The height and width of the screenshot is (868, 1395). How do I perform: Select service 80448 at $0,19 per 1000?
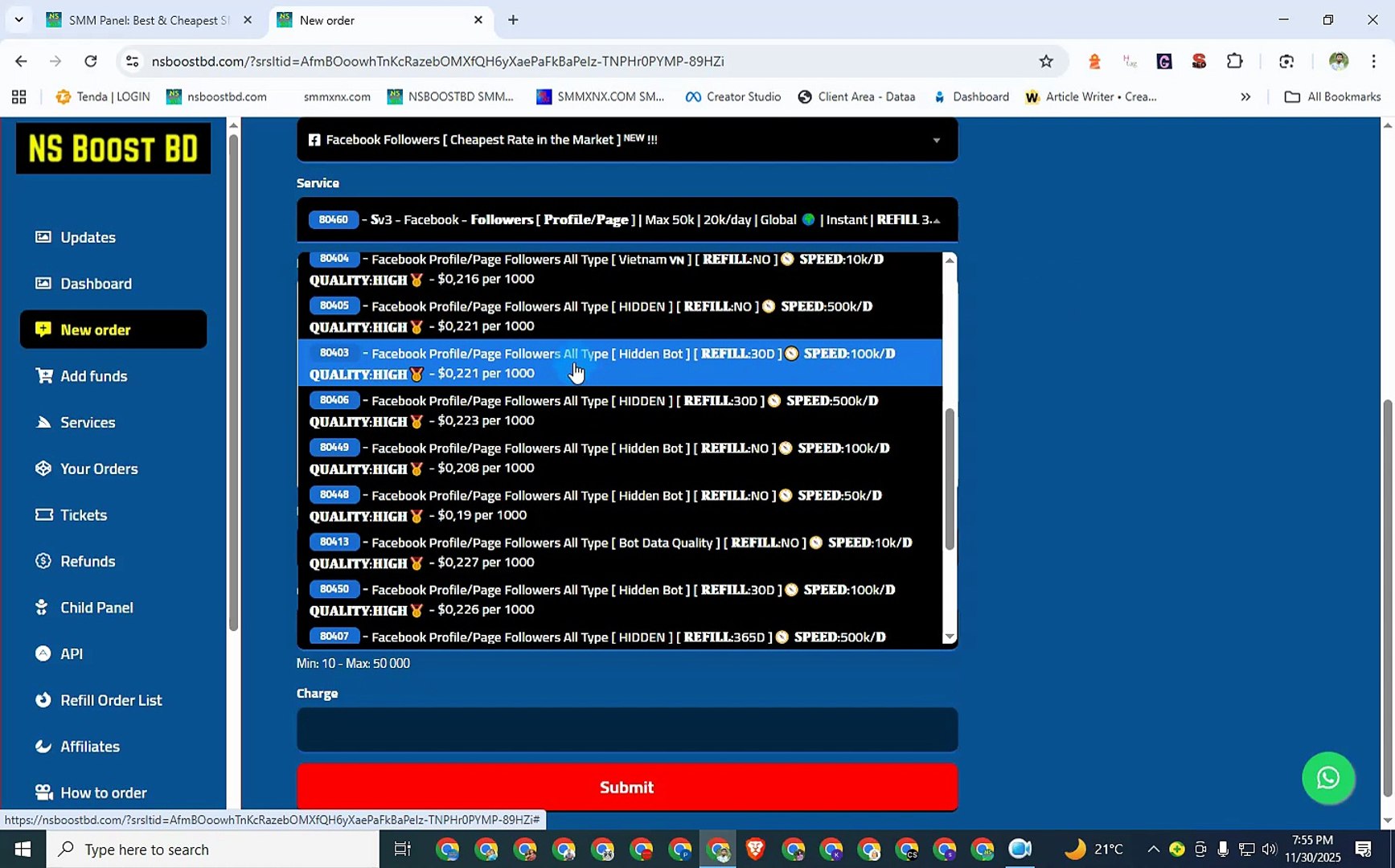coord(620,506)
